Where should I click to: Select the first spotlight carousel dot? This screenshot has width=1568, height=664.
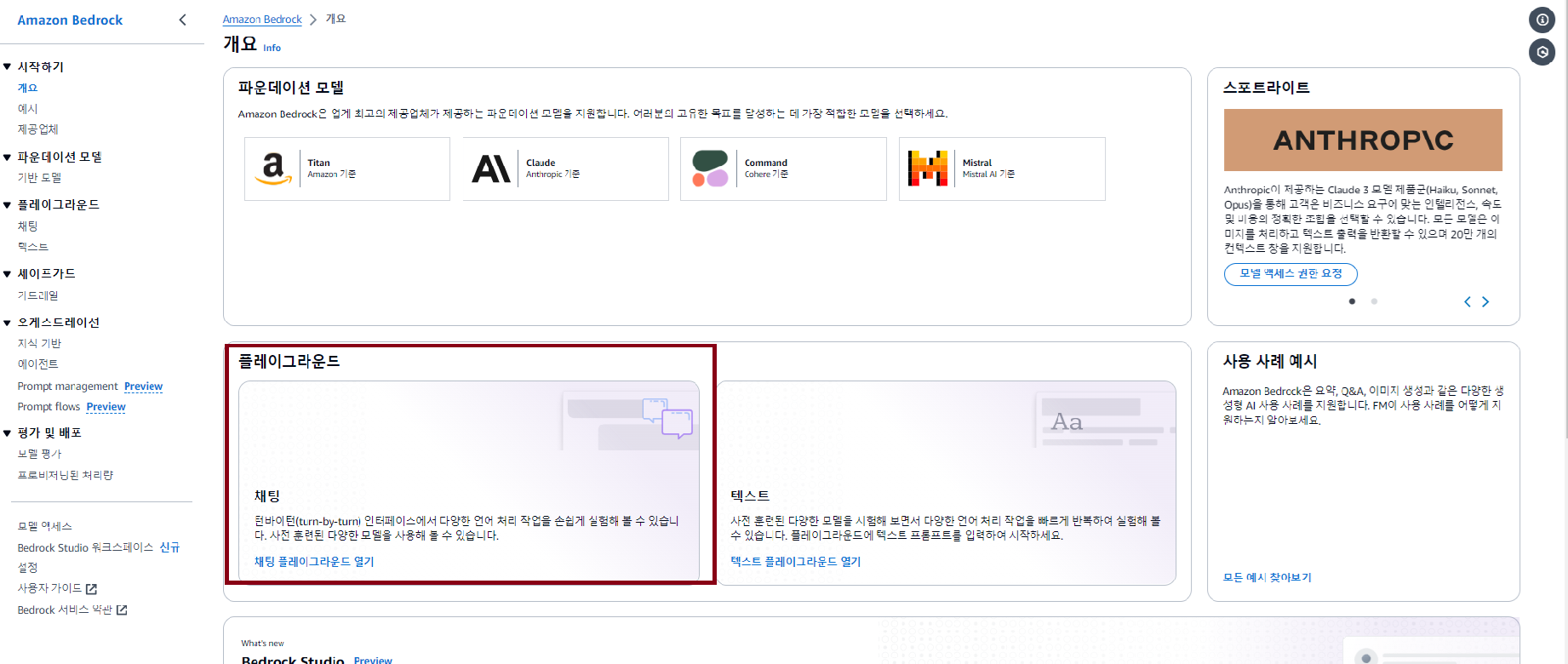click(1352, 301)
